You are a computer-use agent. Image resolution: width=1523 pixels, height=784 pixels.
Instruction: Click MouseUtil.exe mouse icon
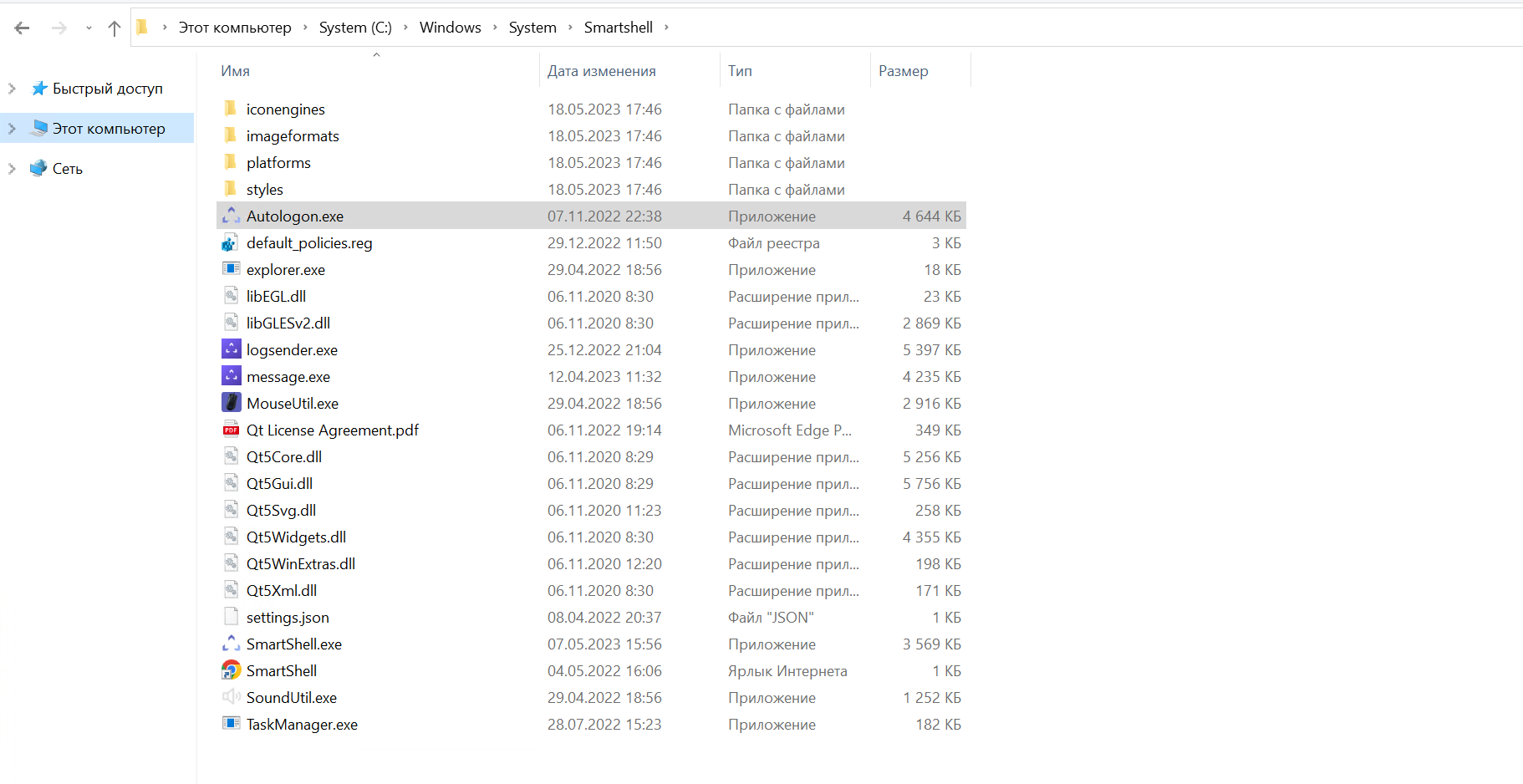tap(231, 403)
